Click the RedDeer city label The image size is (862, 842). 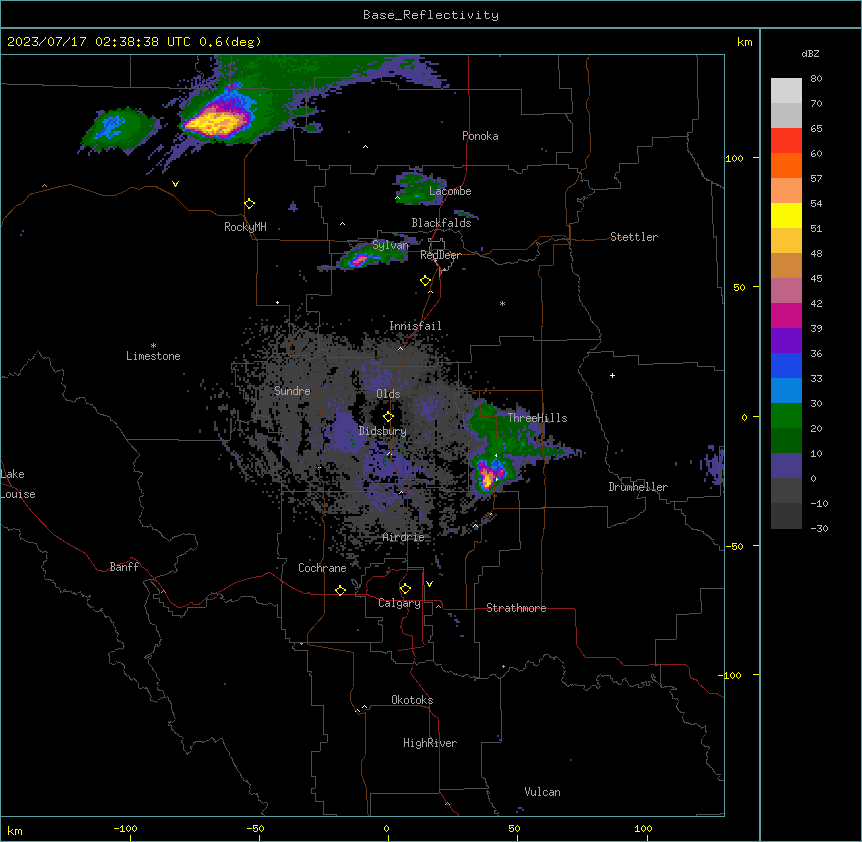(x=440, y=255)
